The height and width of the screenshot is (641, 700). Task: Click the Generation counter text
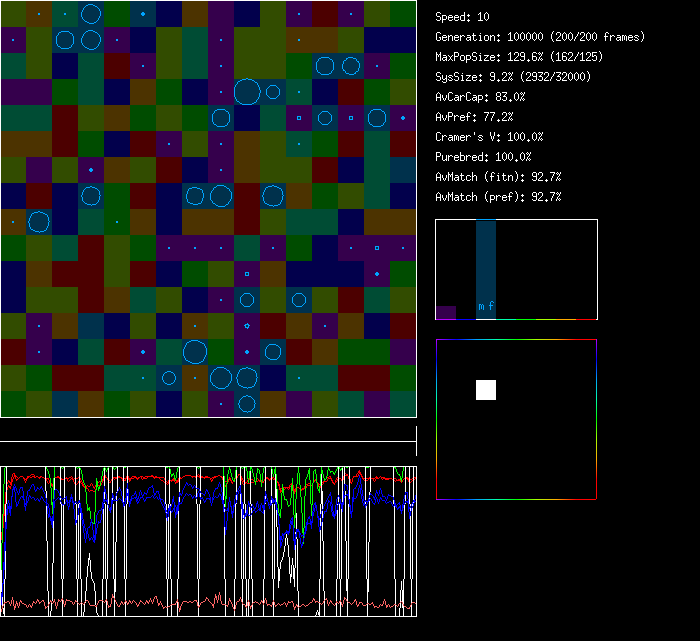pos(540,37)
